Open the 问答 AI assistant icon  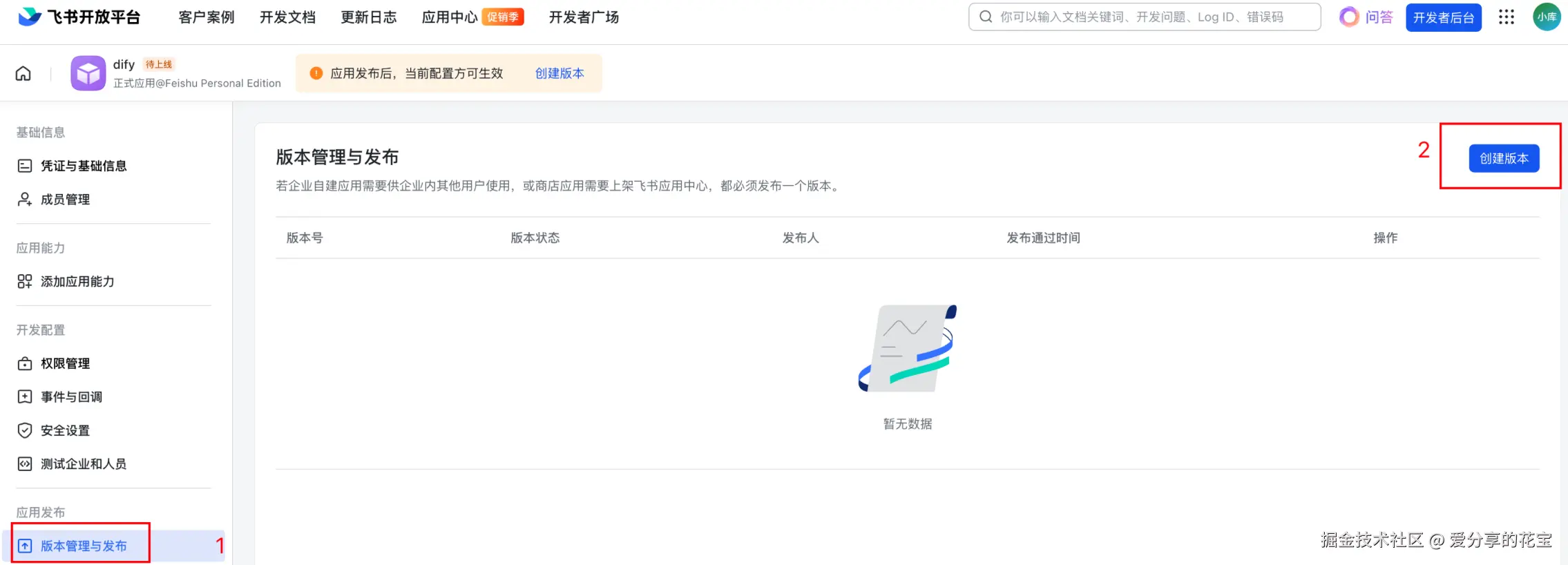1349,17
